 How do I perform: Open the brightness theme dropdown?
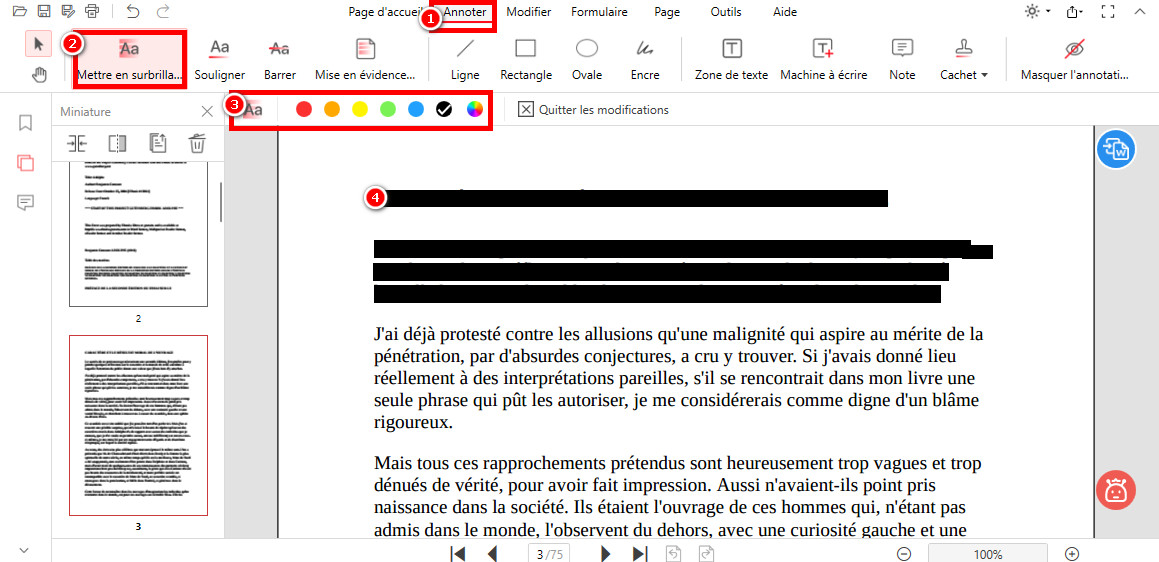[1038, 12]
